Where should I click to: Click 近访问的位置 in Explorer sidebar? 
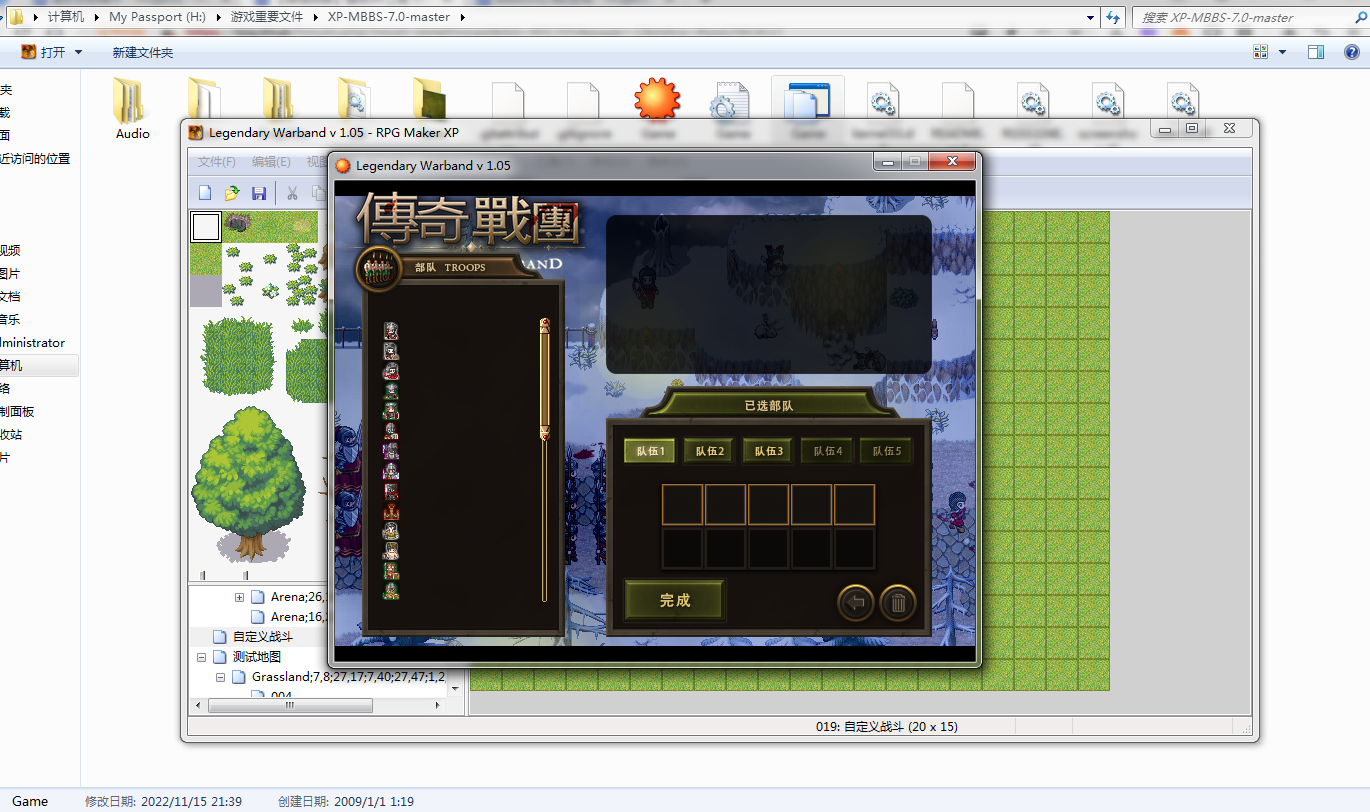tap(35, 158)
